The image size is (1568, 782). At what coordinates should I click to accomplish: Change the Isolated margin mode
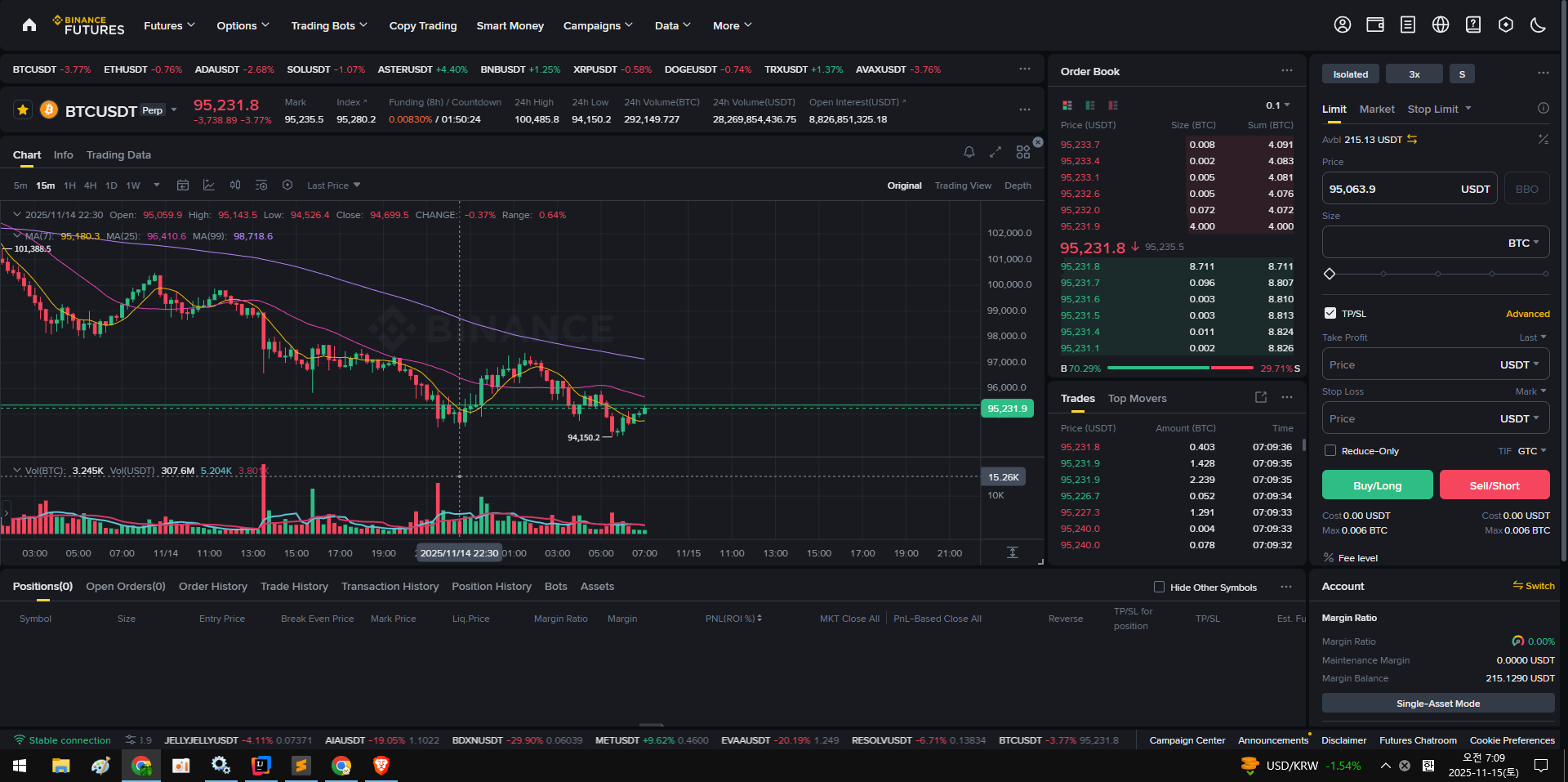pos(1351,74)
